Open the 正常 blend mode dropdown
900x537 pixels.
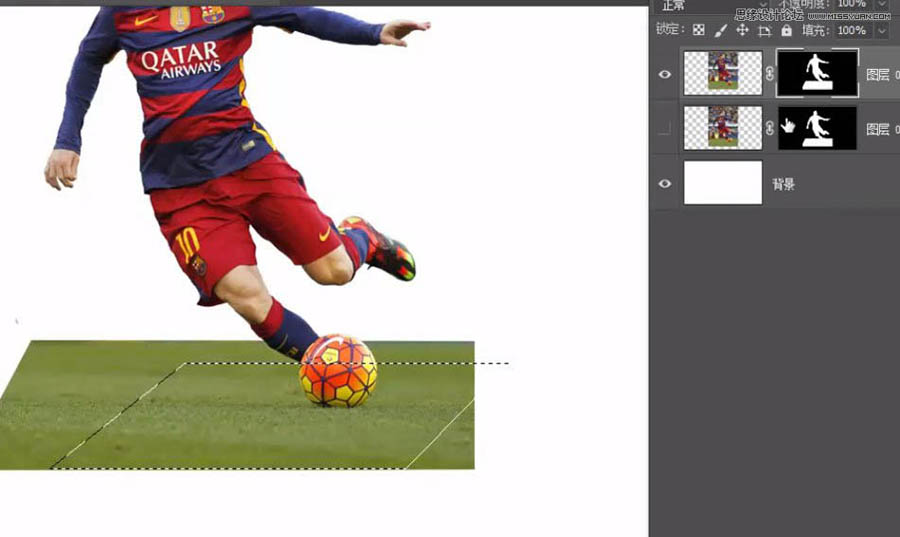coord(710,6)
